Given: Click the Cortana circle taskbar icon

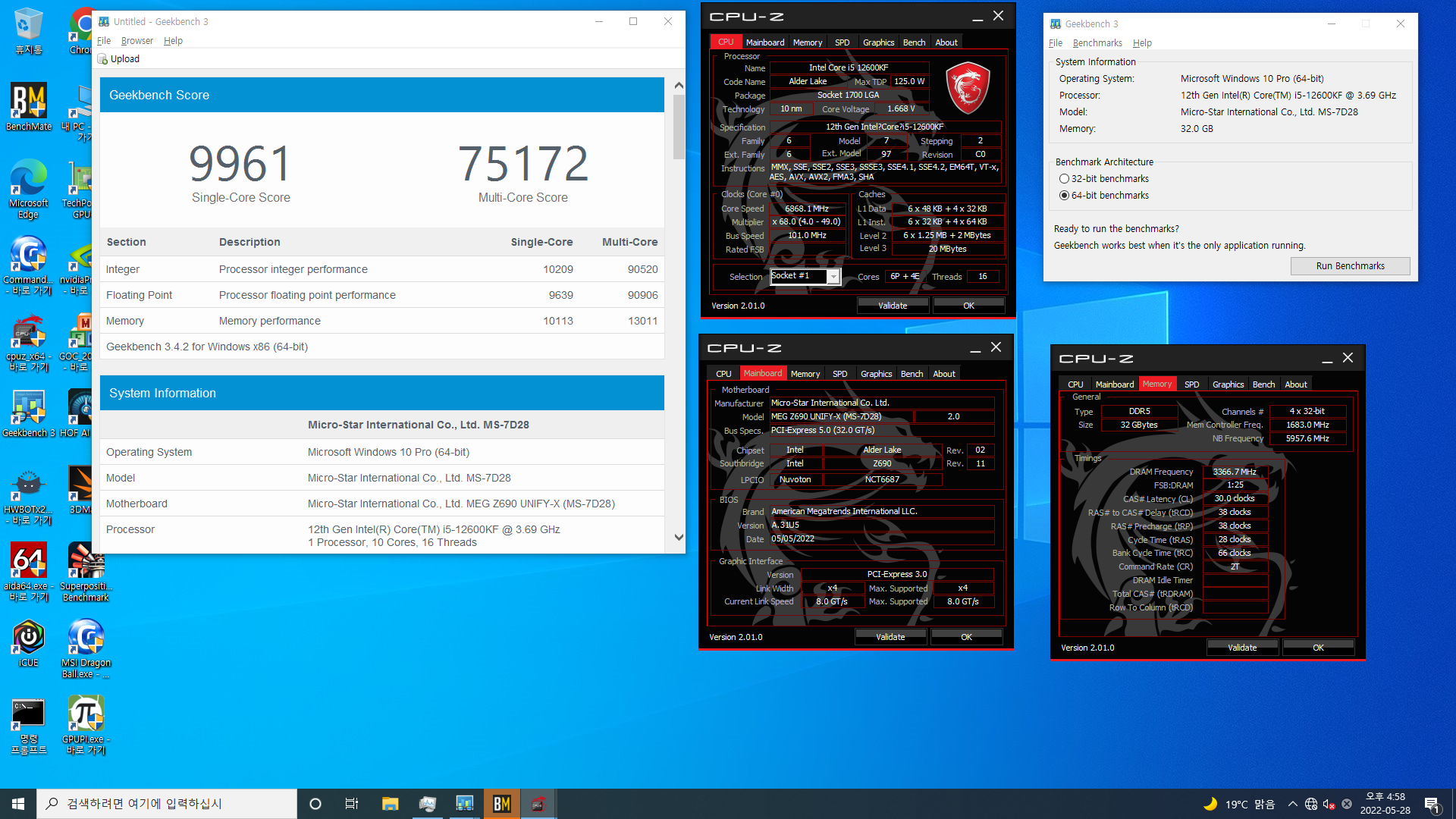Looking at the screenshot, I should point(315,804).
